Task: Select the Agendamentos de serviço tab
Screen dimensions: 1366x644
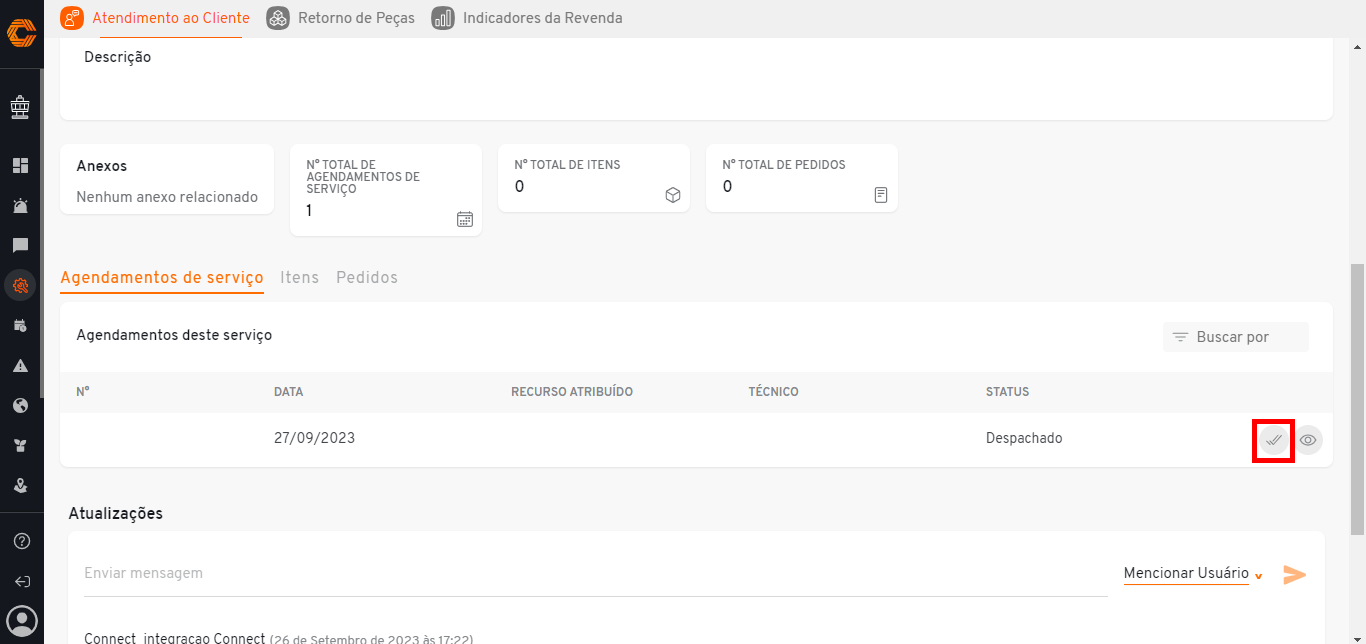Action: pyautogui.click(x=162, y=278)
